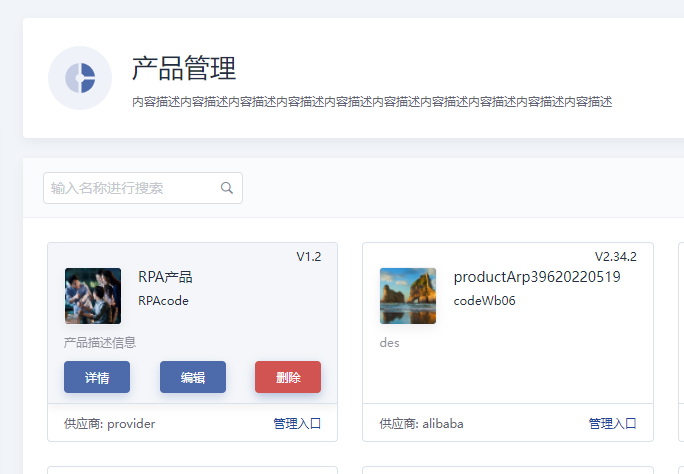The height and width of the screenshot is (474, 684).
Task: Click the RPA产品 team photo thumbnail
Action: (93, 296)
